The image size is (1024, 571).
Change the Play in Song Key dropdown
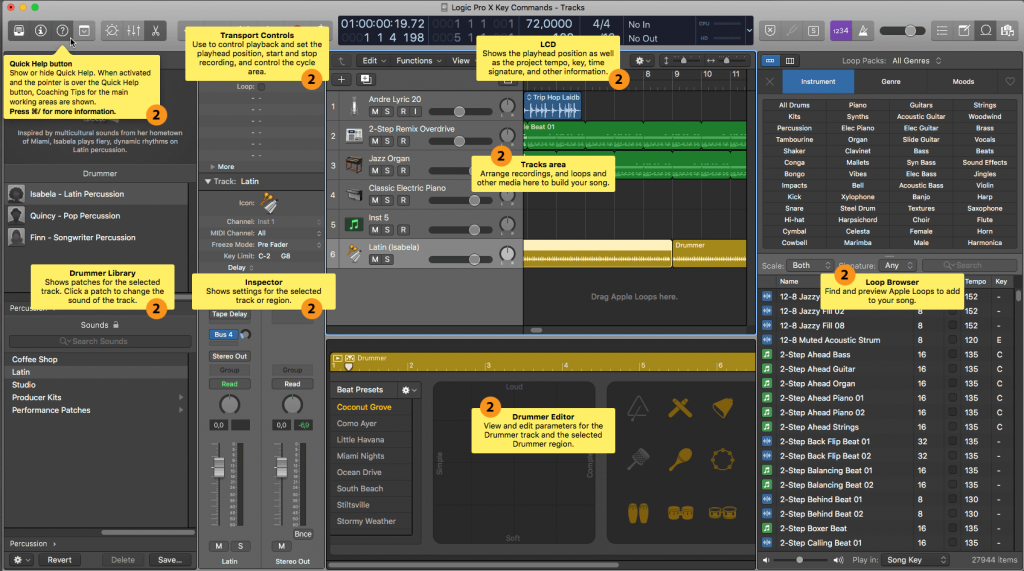pos(916,560)
